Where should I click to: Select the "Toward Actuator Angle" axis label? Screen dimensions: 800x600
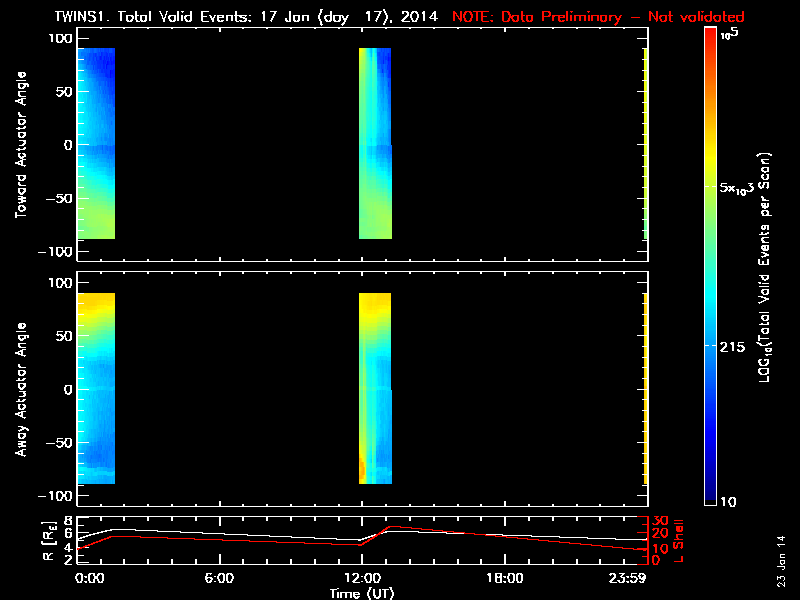point(19,145)
